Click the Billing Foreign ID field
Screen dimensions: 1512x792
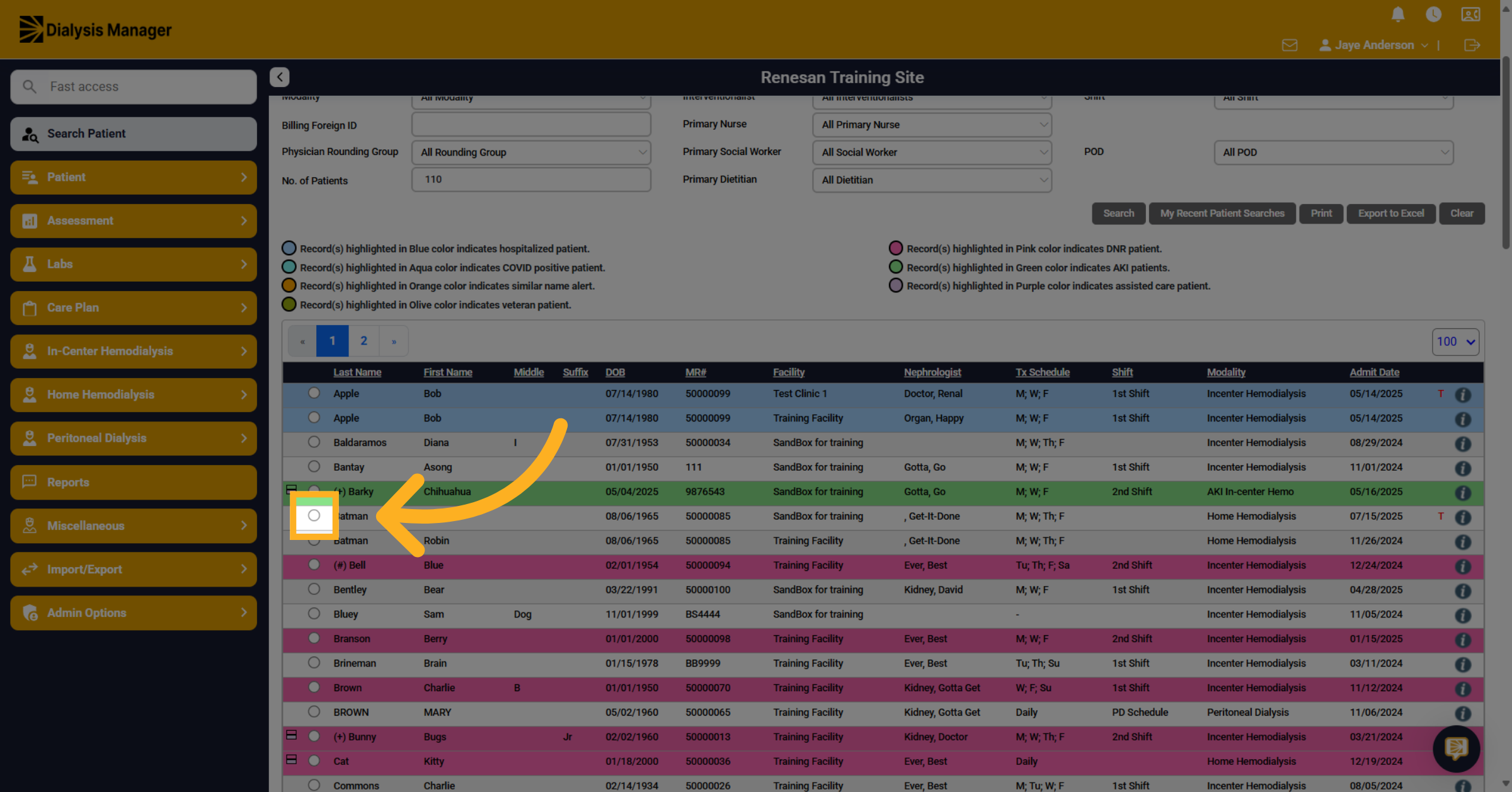click(x=531, y=124)
